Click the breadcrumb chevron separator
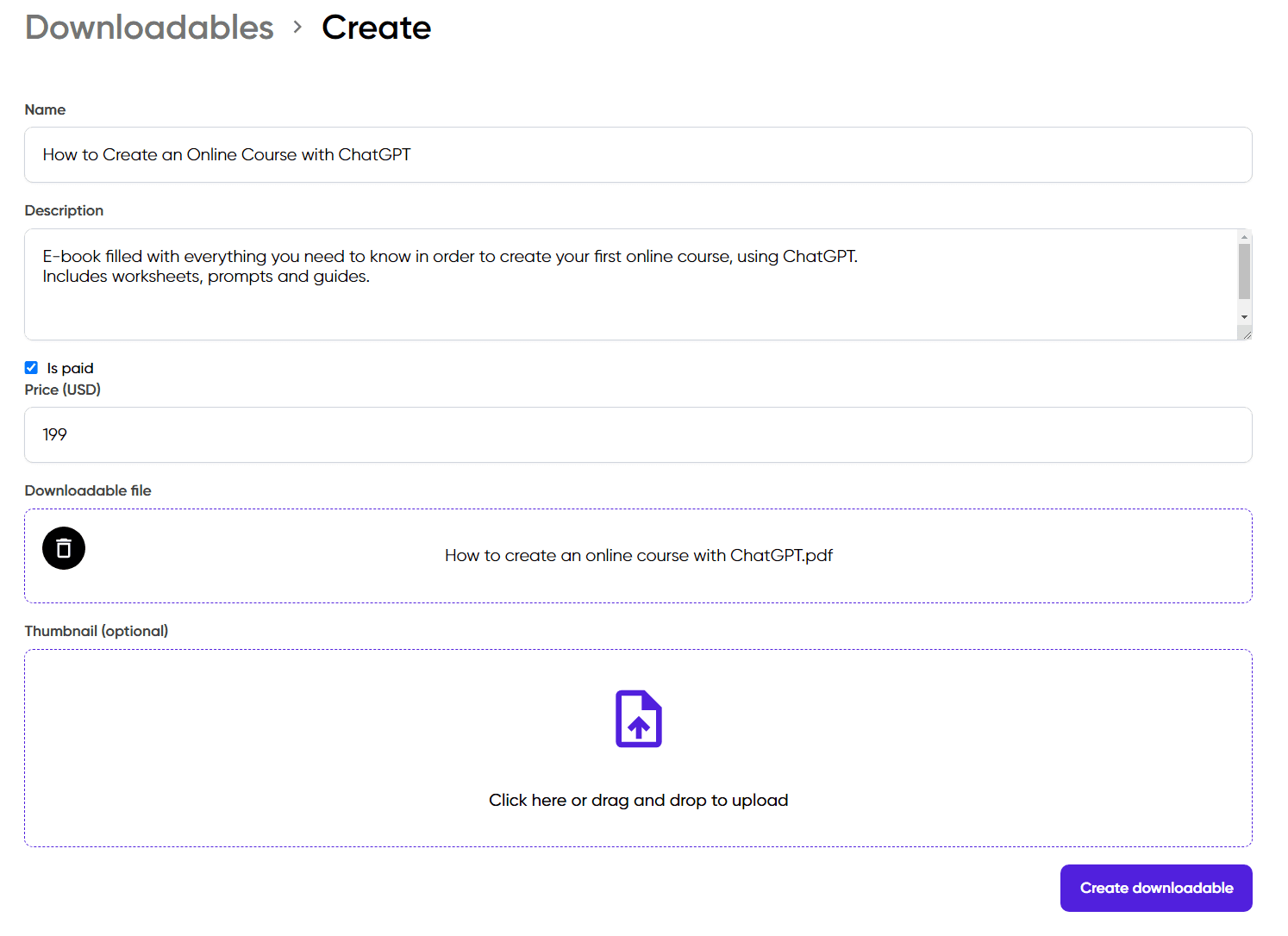This screenshot has height=936, width=1288. (x=297, y=28)
